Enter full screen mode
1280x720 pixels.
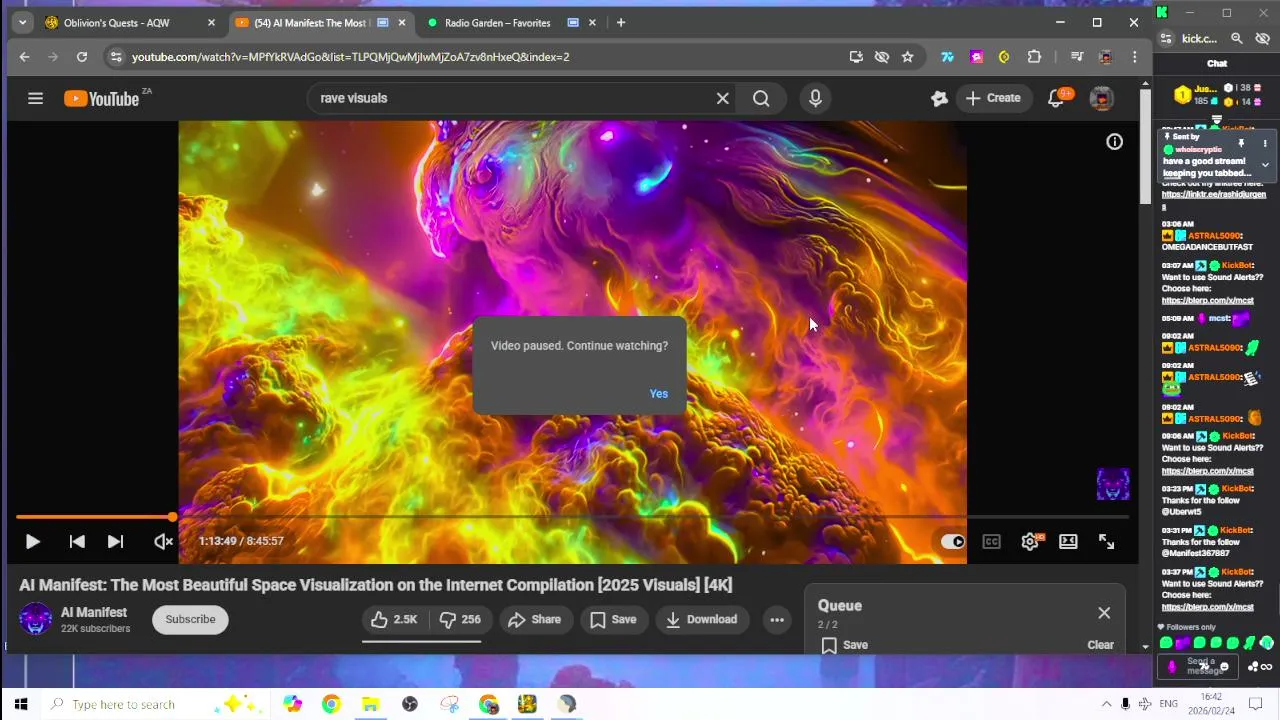point(1106,541)
